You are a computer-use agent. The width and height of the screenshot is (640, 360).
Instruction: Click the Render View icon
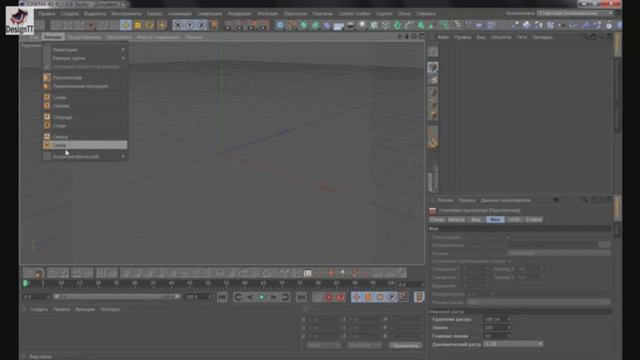tap(229, 26)
